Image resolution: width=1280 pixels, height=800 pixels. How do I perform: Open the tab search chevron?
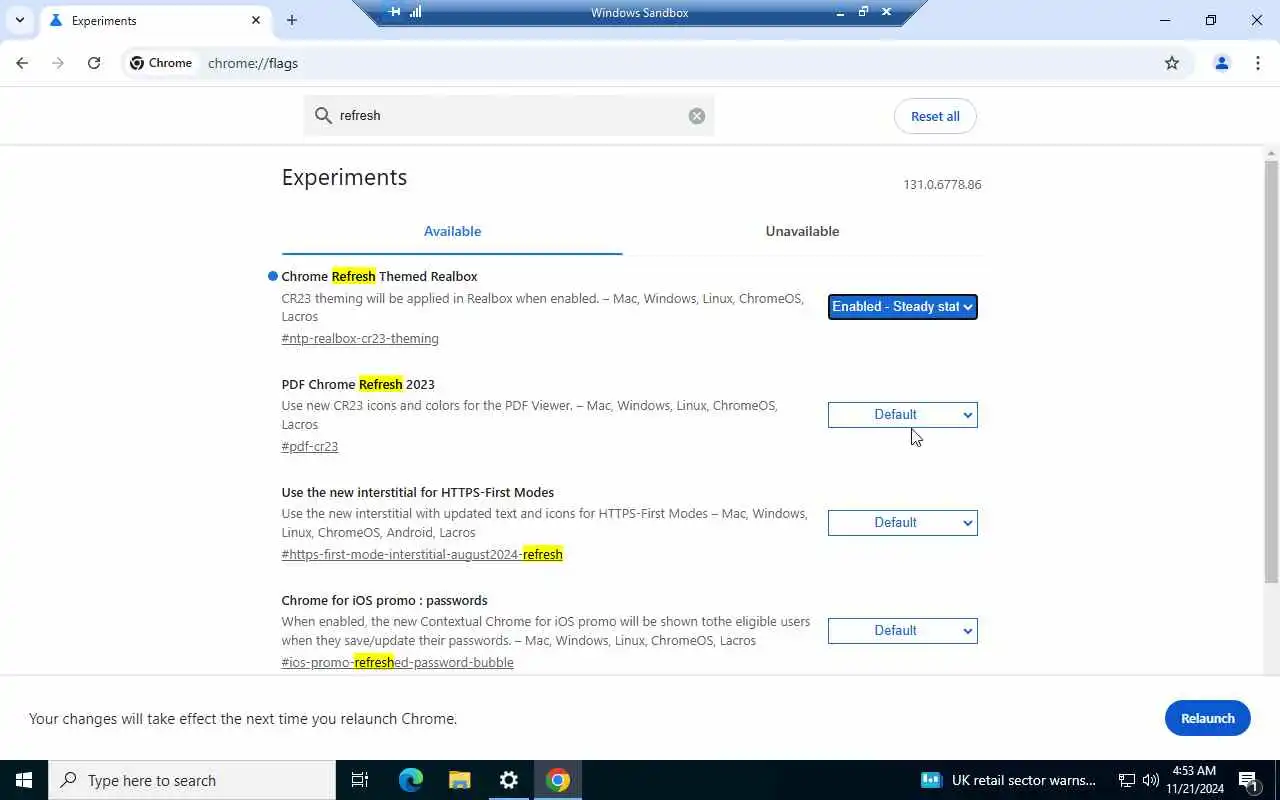tap(19, 20)
